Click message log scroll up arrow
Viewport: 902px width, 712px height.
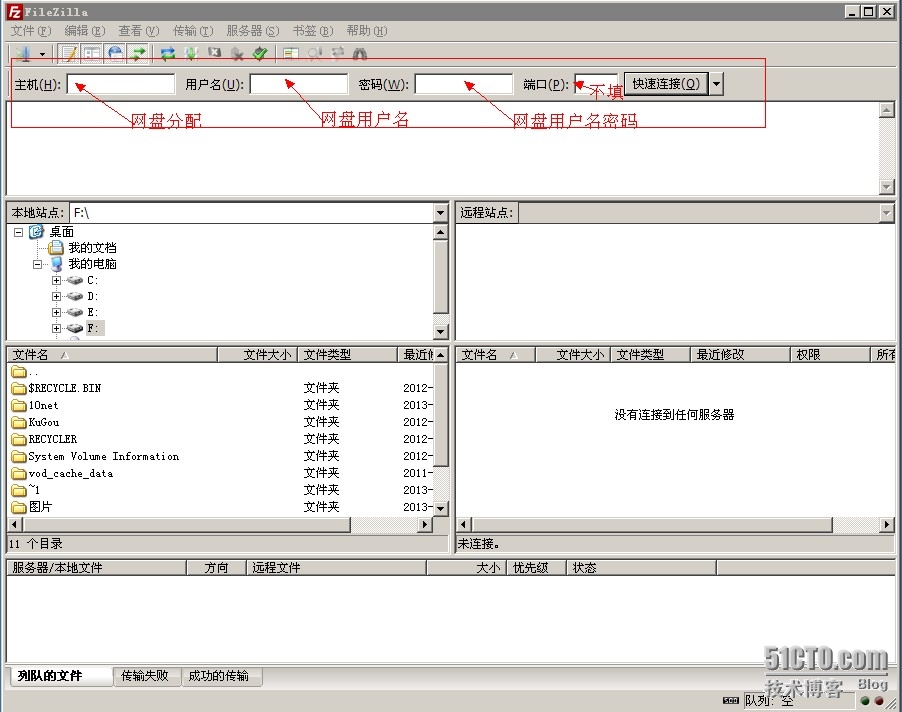(x=886, y=110)
